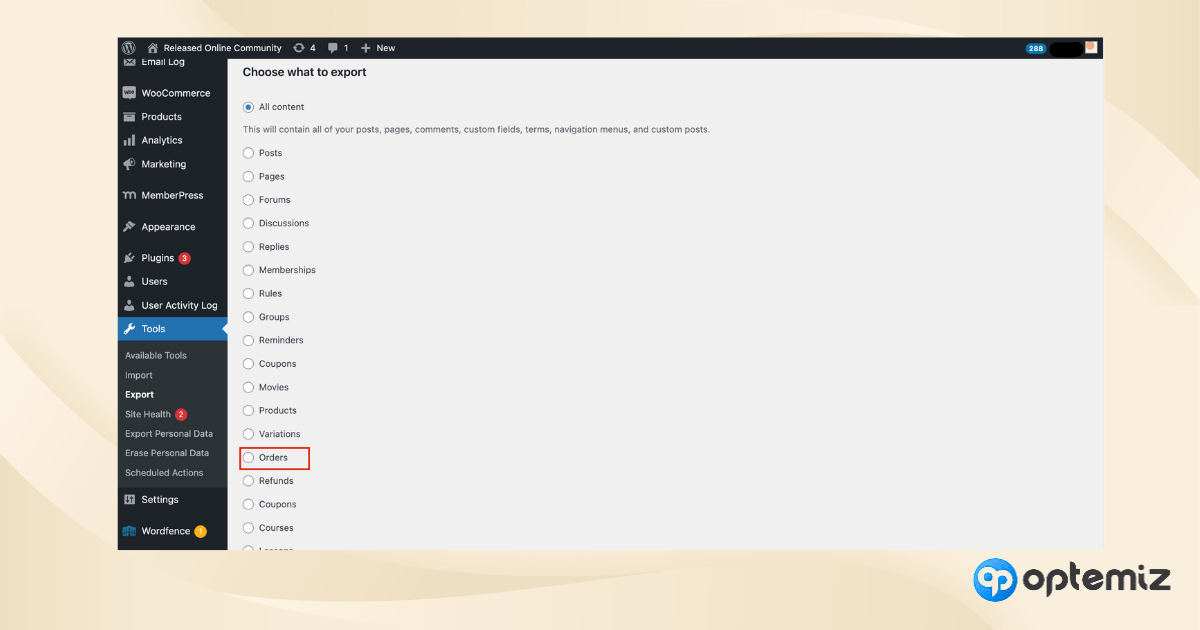Select the Products export radio button
This screenshot has height=630, width=1200.
[x=249, y=411]
